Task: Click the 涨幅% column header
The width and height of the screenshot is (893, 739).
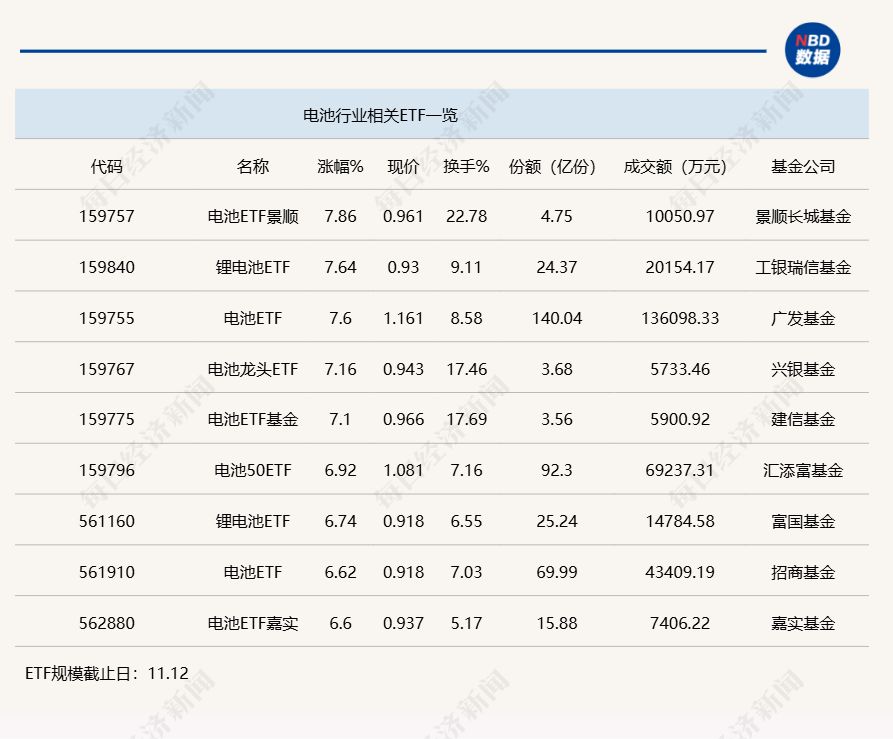Action: click(x=340, y=166)
